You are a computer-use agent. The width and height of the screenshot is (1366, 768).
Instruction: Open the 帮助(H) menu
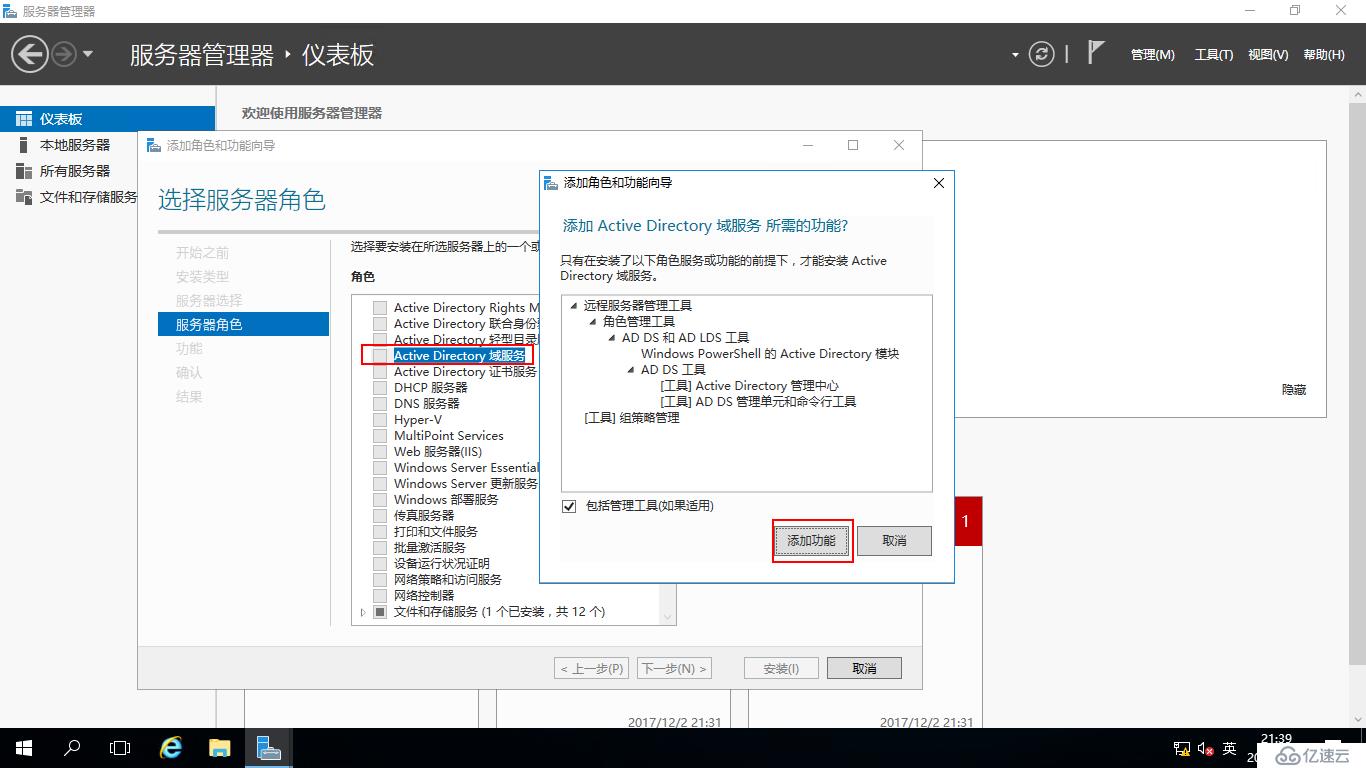click(x=1324, y=55)
